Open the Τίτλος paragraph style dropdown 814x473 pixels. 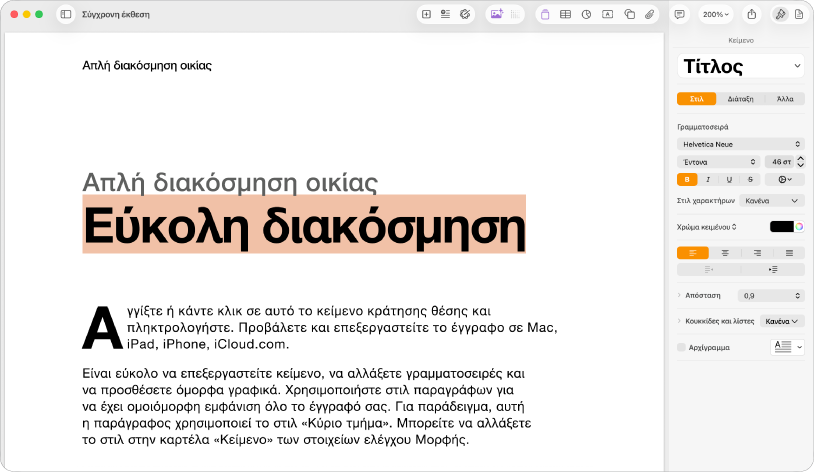[x=741, y=66]
